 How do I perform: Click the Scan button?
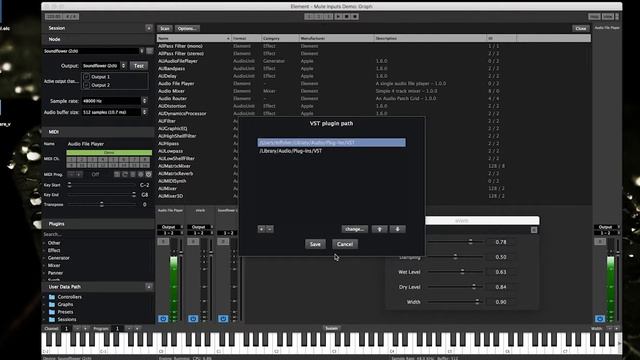pos(165,29)
